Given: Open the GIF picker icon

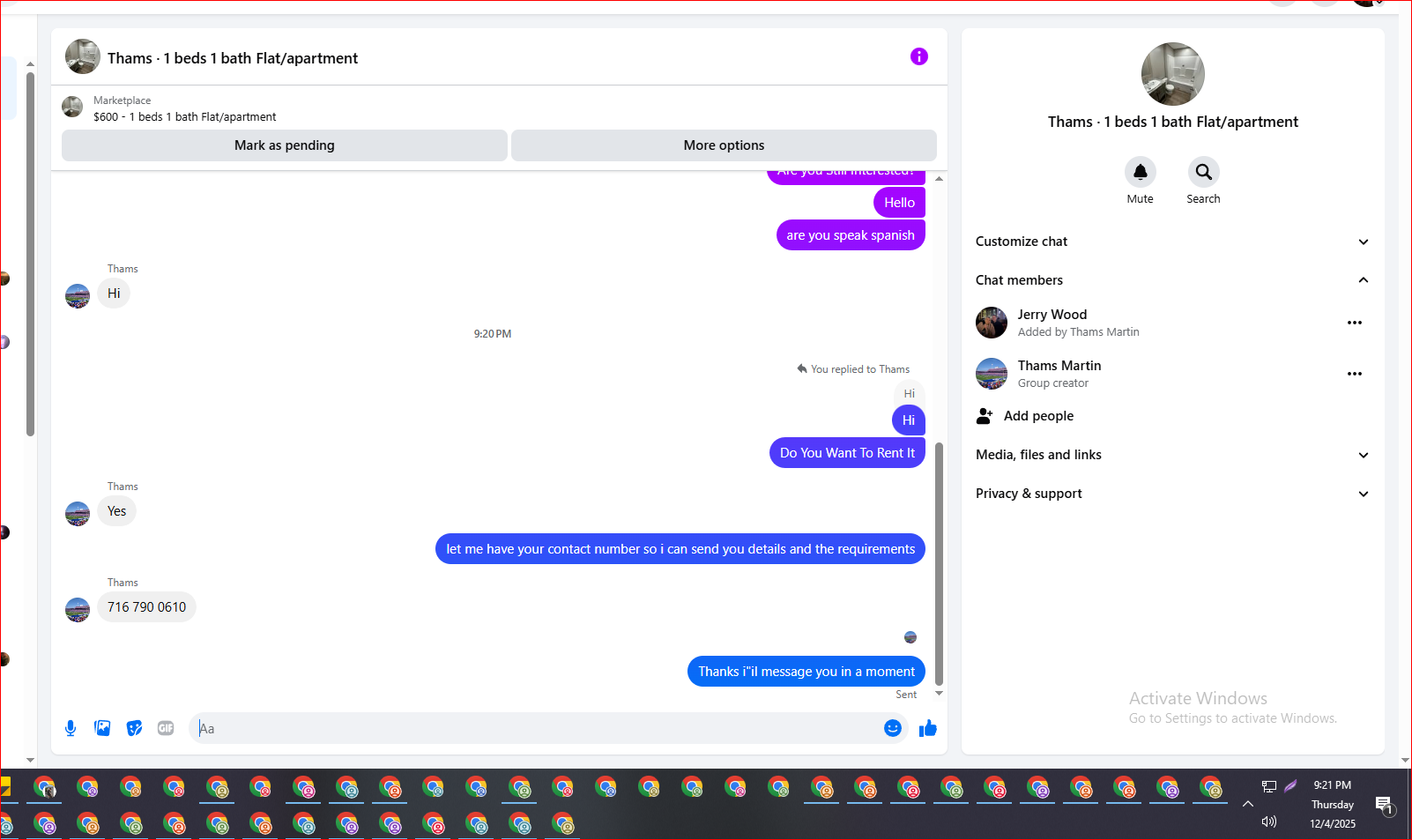Looking at the screenshot, I should [x=166, y=728].
